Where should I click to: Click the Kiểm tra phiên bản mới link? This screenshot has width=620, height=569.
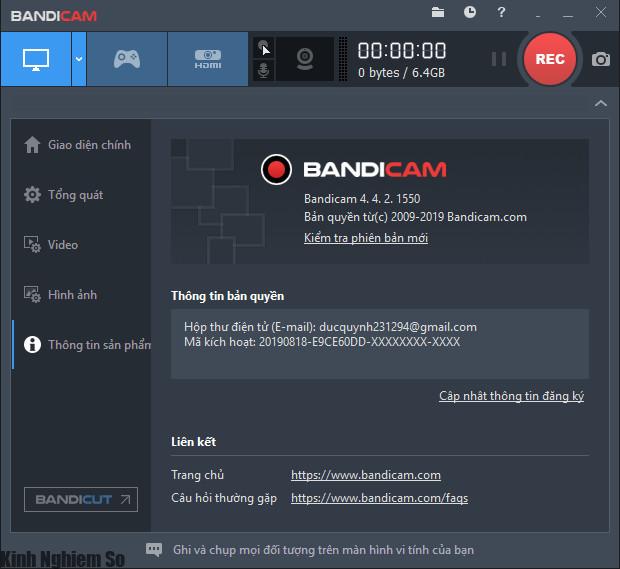(366, 238)
